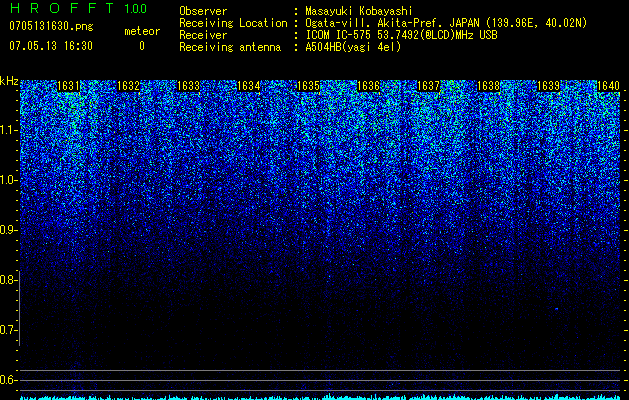
Task: Click the 1634 time marker
Action: pos(249,86)
